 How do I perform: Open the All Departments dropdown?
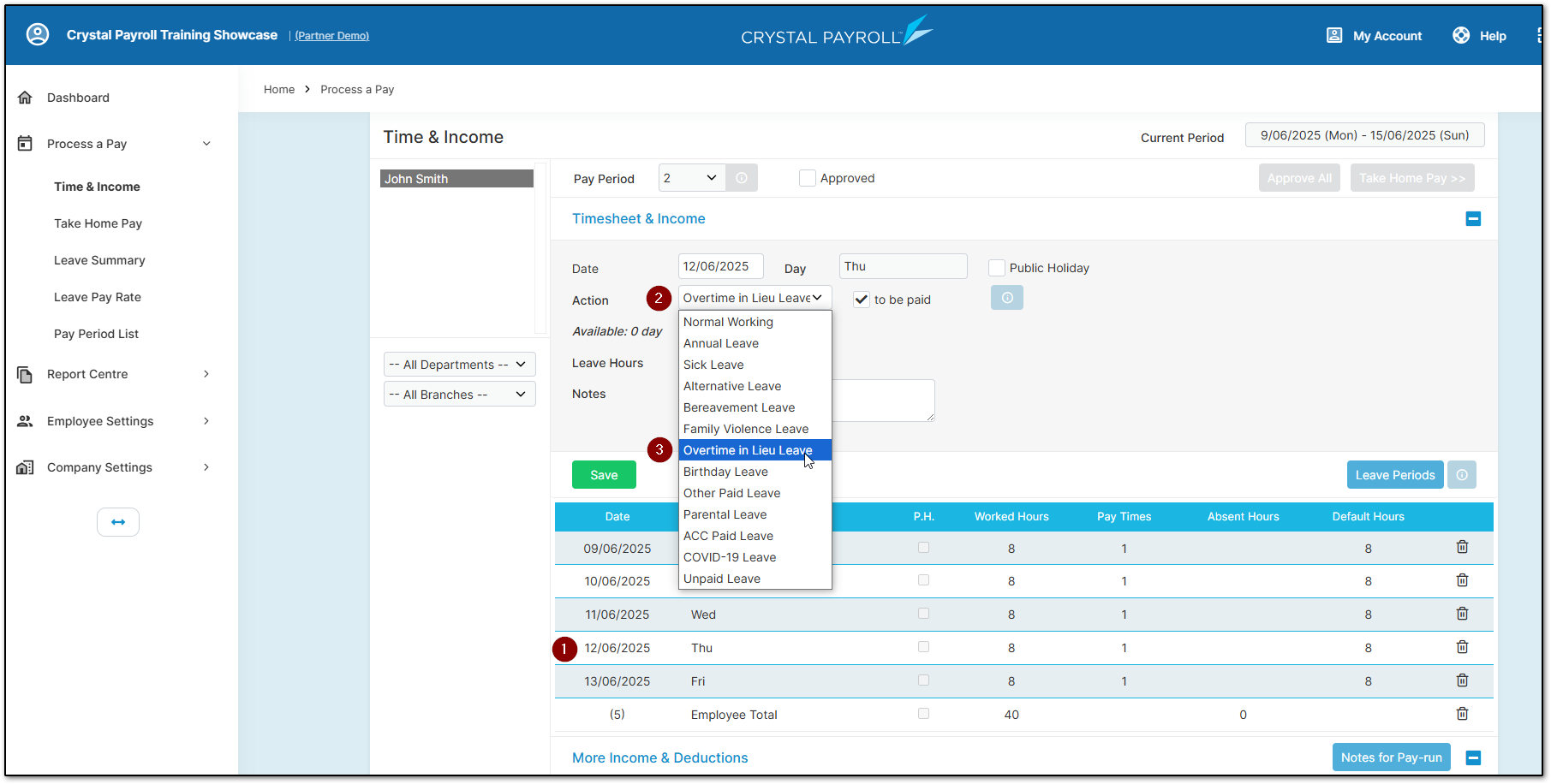click(460, 365)
